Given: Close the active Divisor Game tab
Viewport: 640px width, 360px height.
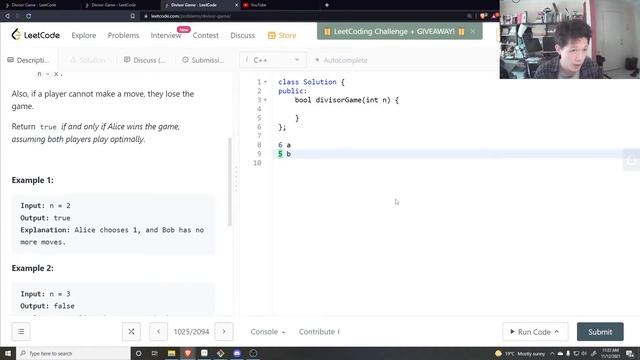Looking at the screenshot, I should click(236, 5).
